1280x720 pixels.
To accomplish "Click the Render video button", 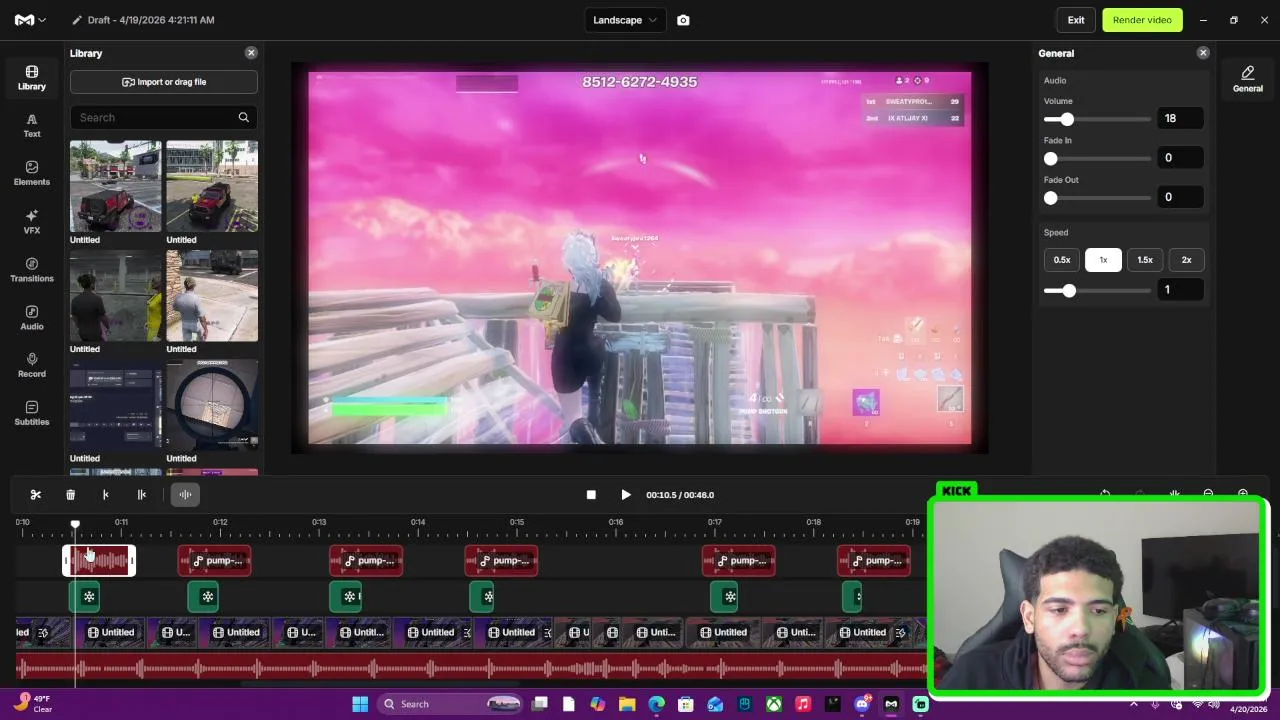I will [1142, 20].
